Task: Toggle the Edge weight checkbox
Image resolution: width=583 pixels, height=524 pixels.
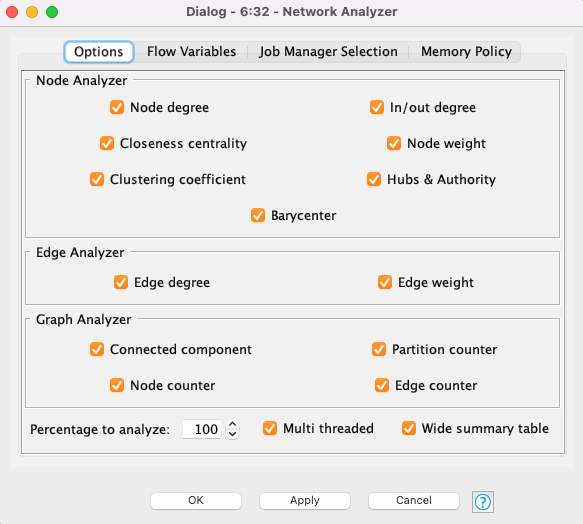Action: click(385, 282)
